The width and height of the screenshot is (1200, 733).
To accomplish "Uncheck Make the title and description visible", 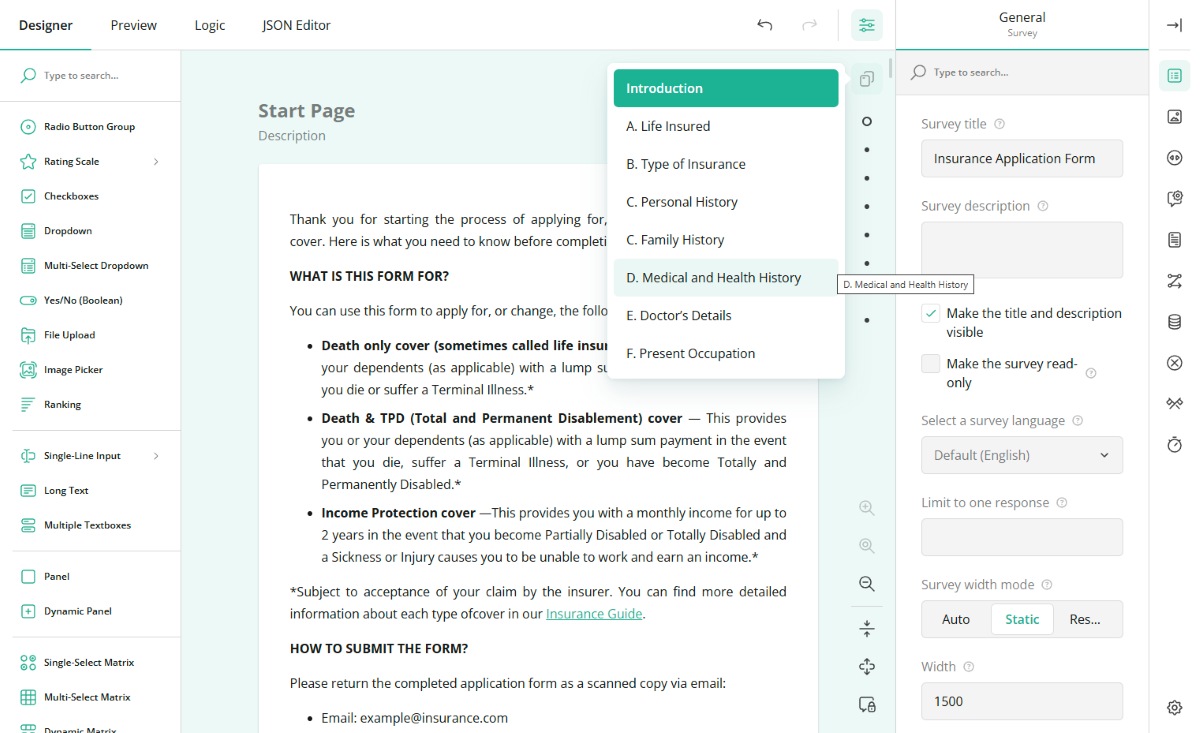I will 931,313.
